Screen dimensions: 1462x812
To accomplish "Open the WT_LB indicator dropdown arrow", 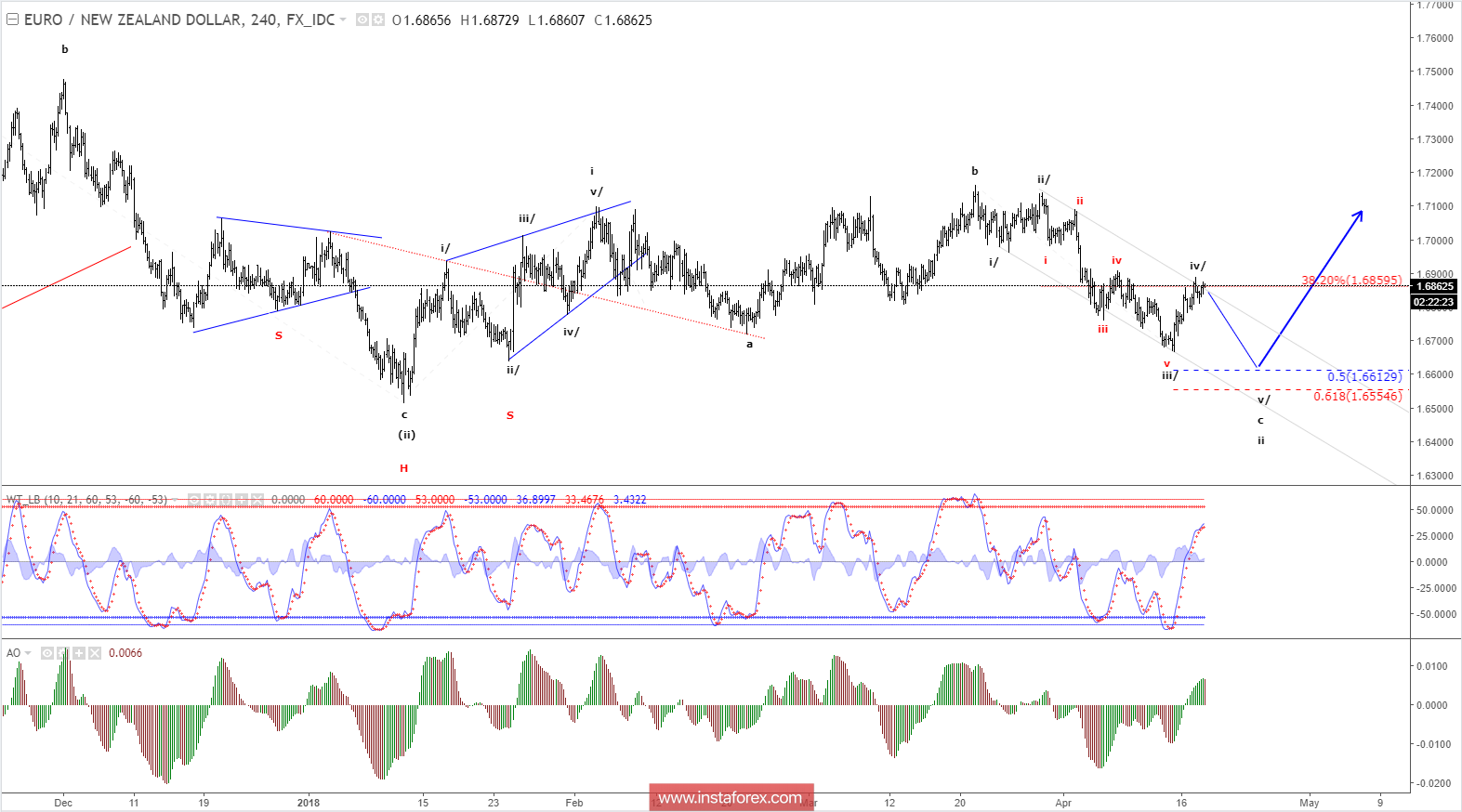I will 175,500.
